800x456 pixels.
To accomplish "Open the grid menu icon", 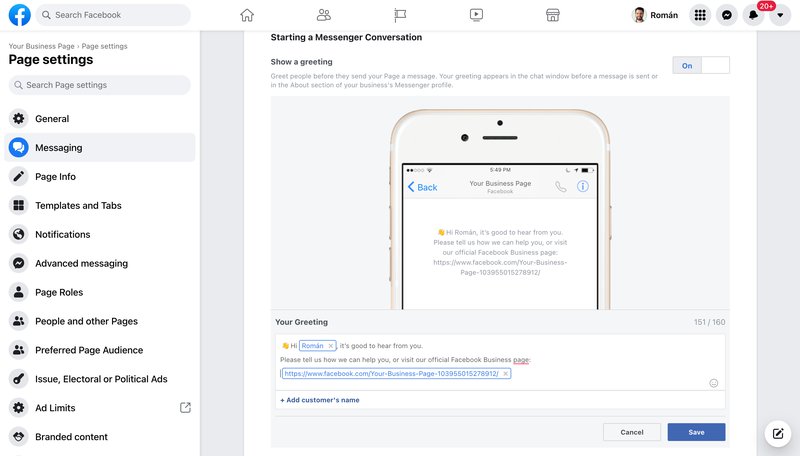I will (x=700, y=15).
